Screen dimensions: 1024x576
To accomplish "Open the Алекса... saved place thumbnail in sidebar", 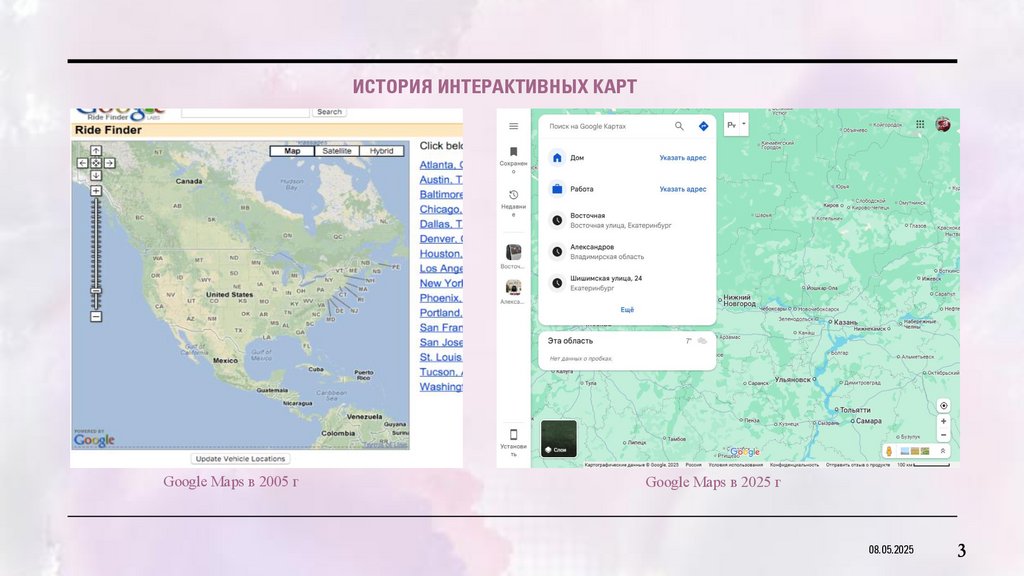I will 513,287.
